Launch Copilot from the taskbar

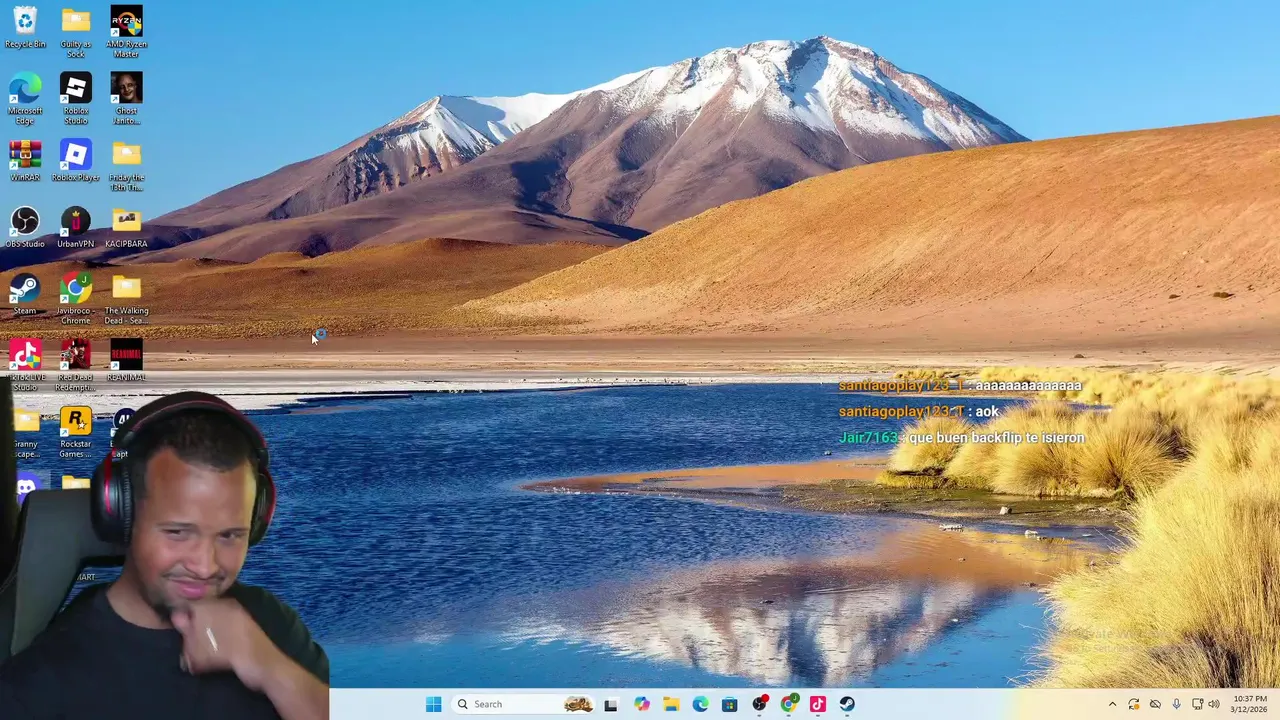click(x=642, y=704)
